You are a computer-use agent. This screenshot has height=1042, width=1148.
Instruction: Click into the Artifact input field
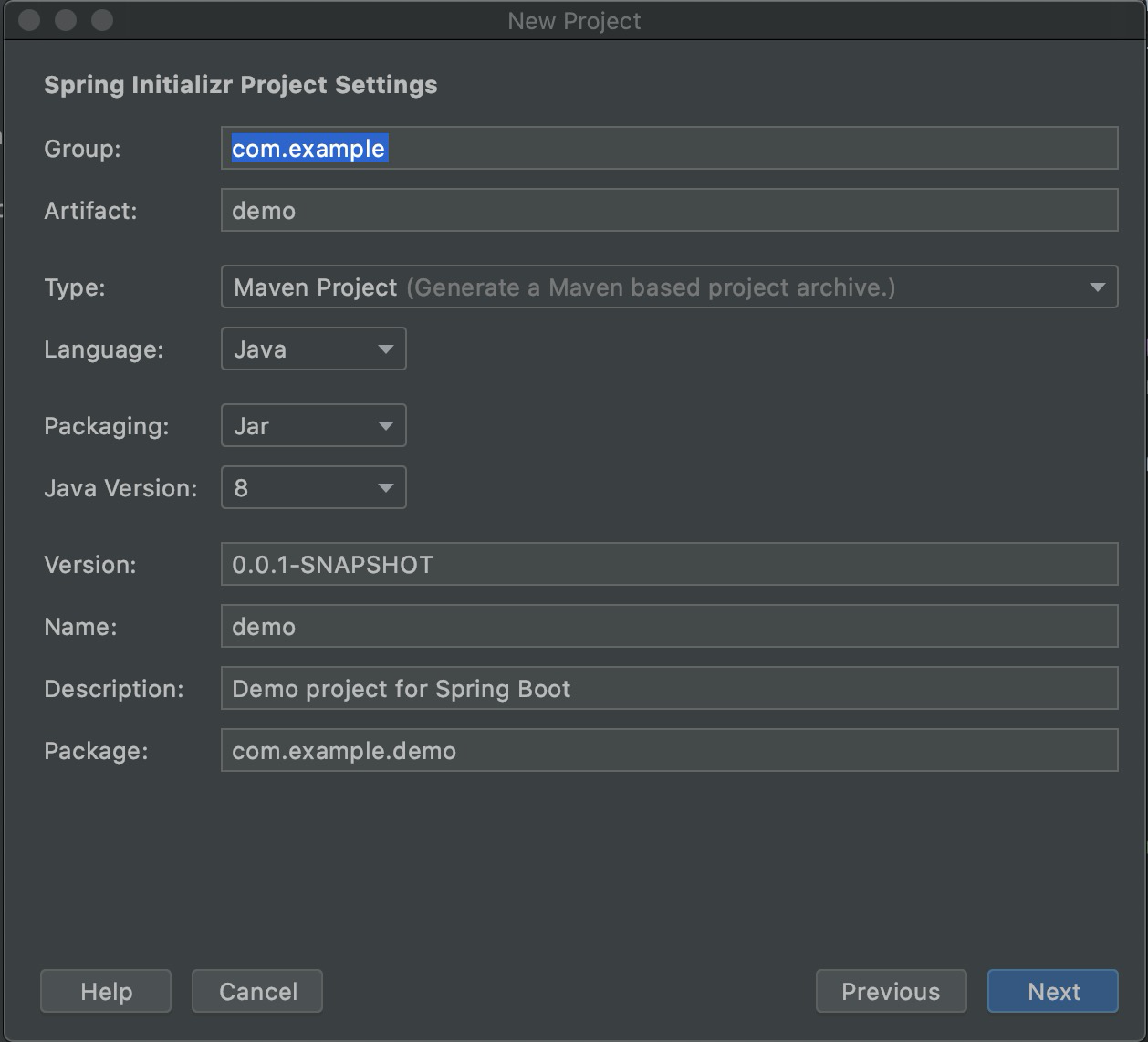[x=669, y=210]
